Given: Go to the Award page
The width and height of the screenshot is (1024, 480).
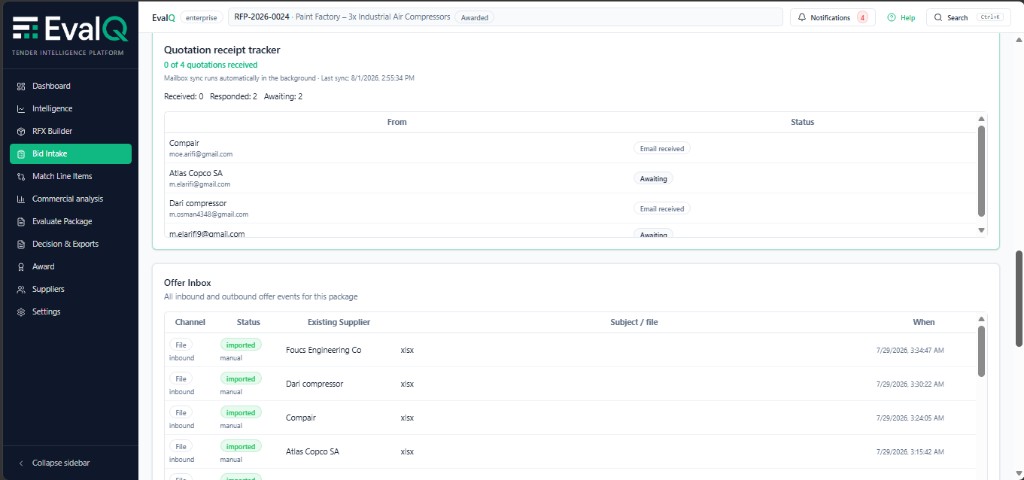Looking at the screenshot, I should click(70, 266).
